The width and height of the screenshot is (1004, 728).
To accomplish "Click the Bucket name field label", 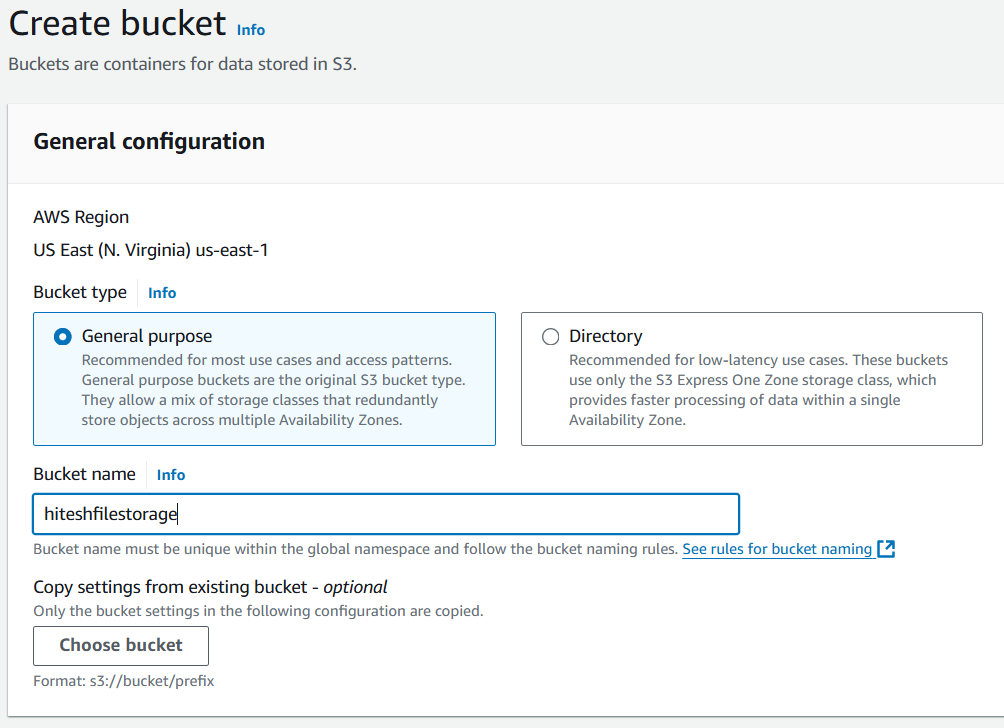I will (x=84, y=474).
